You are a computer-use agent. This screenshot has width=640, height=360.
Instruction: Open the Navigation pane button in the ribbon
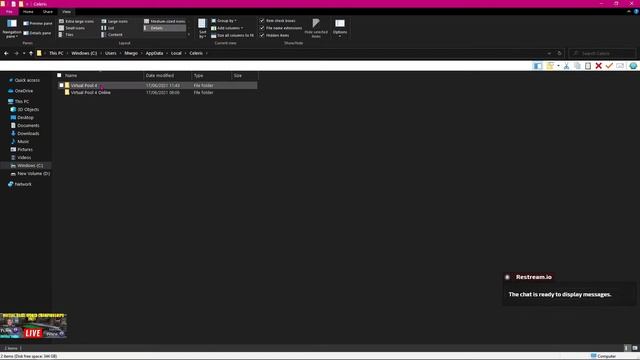(12, 28)
